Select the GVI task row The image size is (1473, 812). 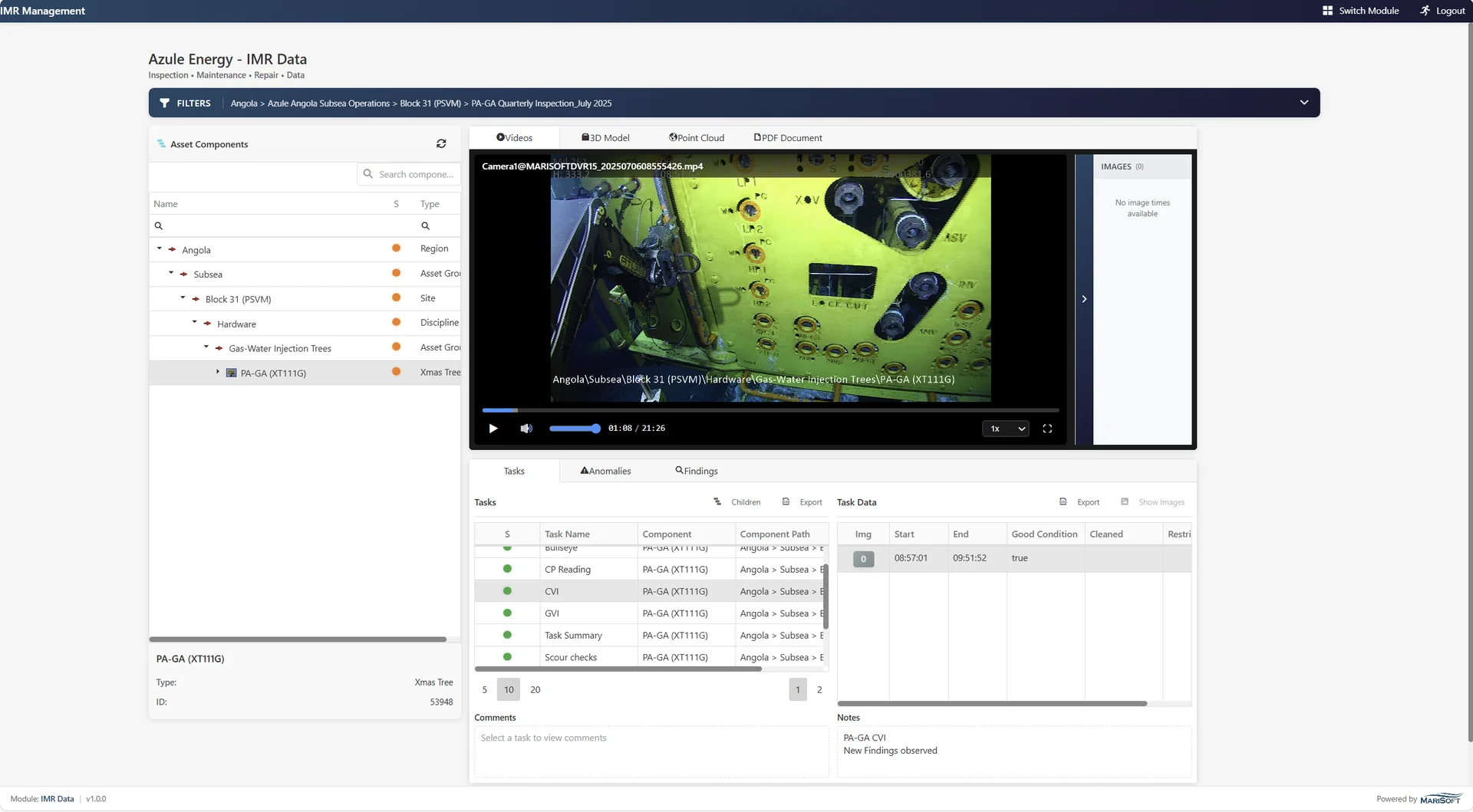tap(649, 613)
